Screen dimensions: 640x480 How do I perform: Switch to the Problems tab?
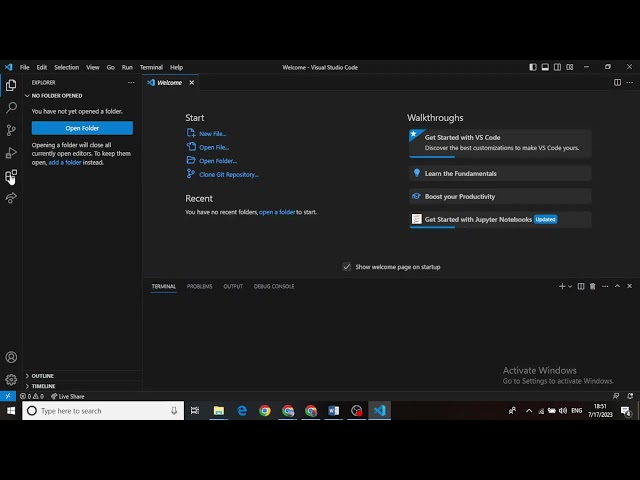coord(200,286)
